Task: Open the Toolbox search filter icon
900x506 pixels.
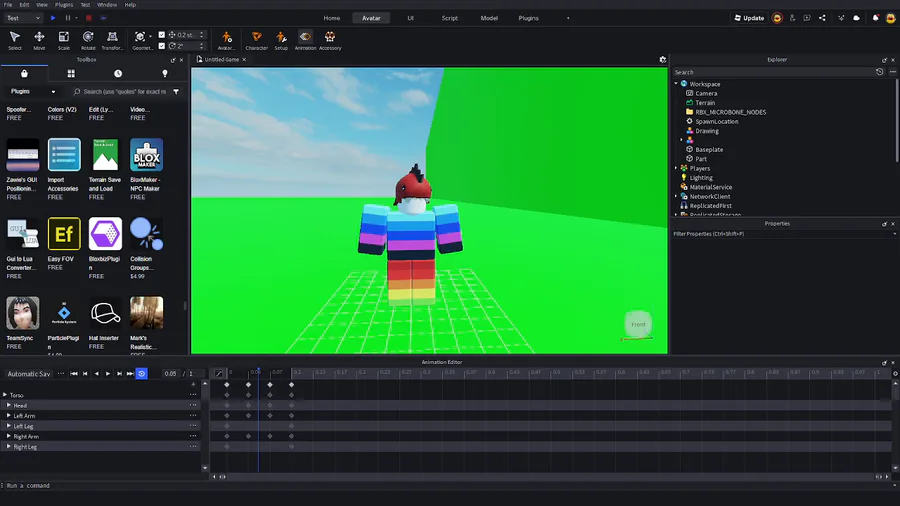Action: click(x=176, y=92)
